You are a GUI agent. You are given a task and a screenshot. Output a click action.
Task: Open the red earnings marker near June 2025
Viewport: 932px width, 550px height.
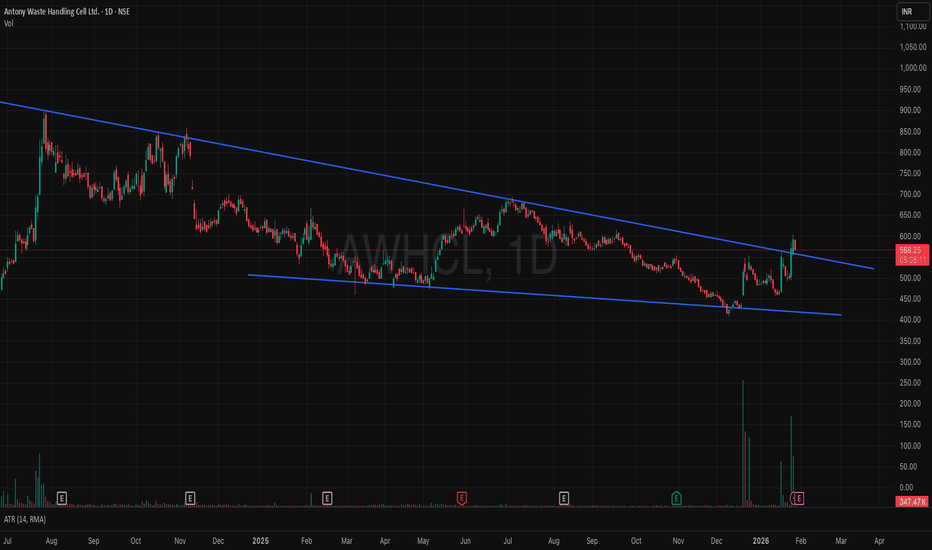point(461,498)
